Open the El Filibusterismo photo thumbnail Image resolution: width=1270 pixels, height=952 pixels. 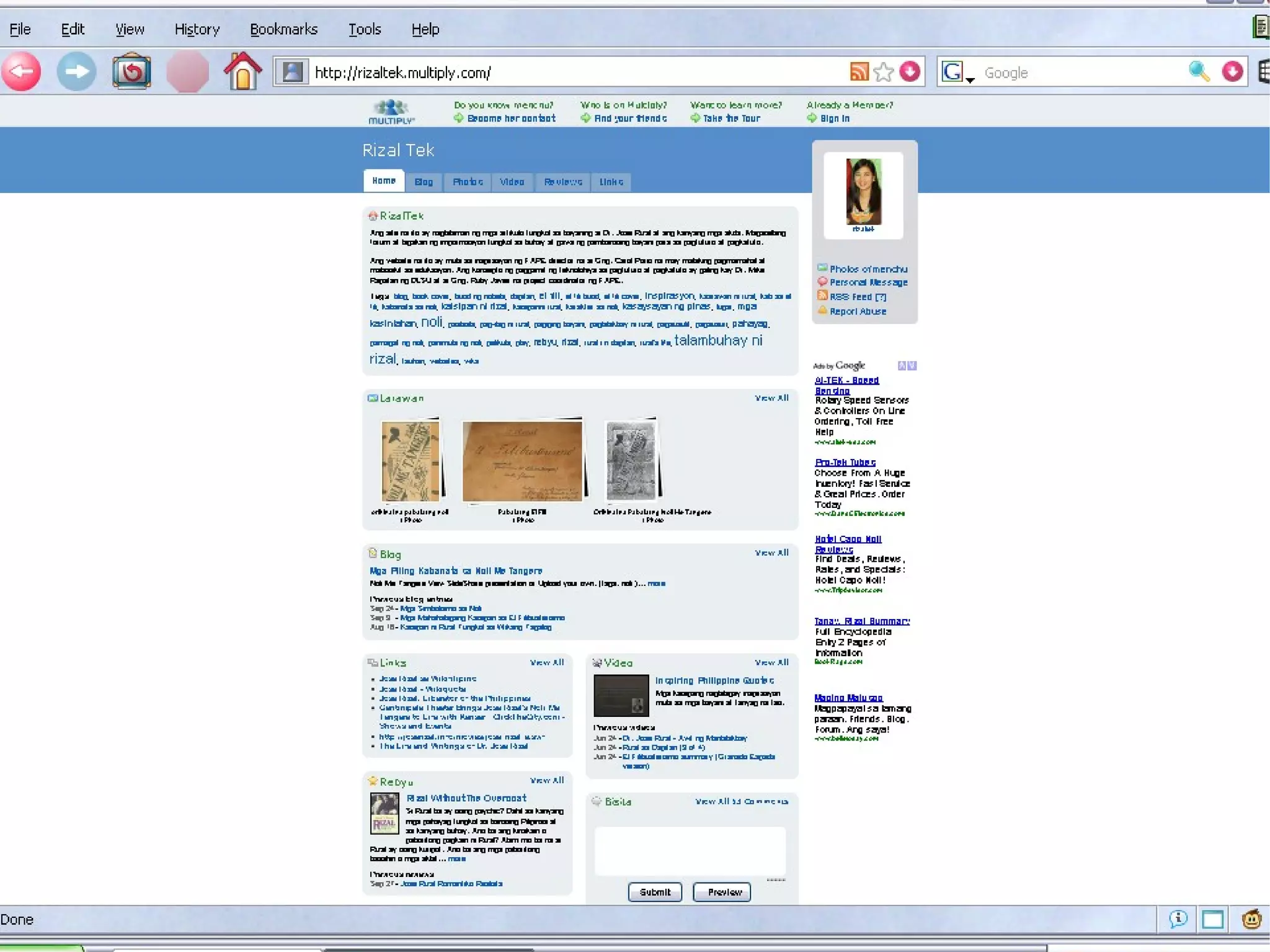(522, 461)
